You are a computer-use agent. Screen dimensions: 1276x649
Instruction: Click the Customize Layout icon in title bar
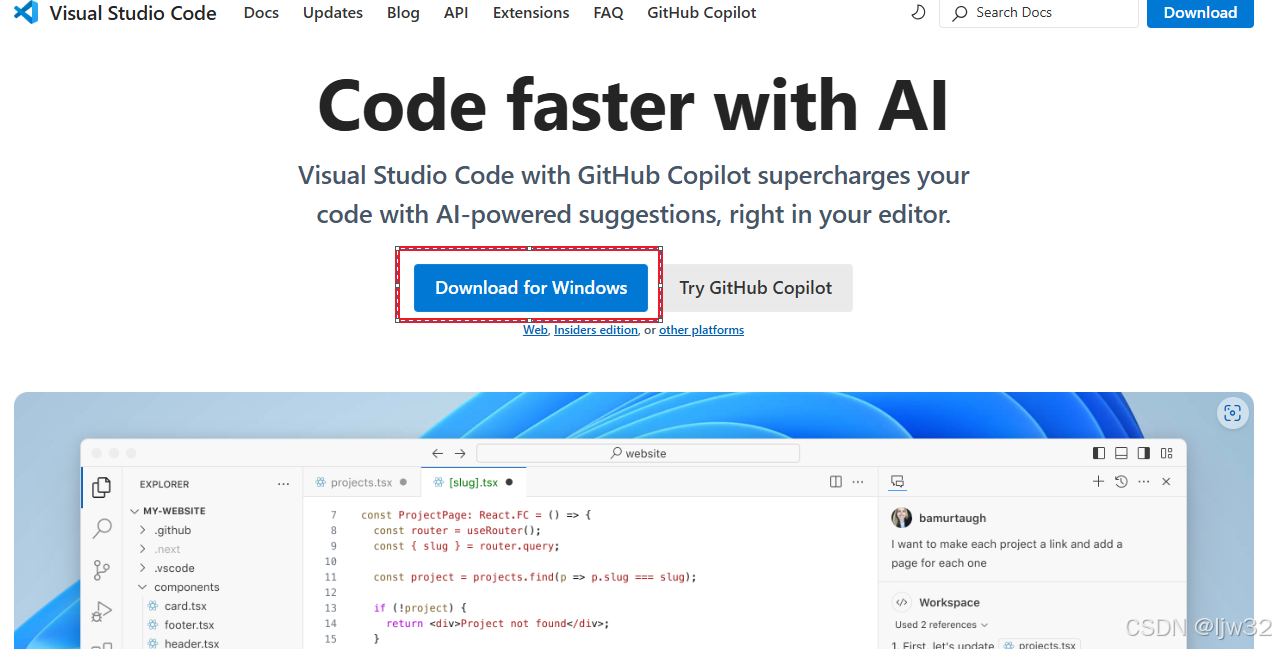1165,453
